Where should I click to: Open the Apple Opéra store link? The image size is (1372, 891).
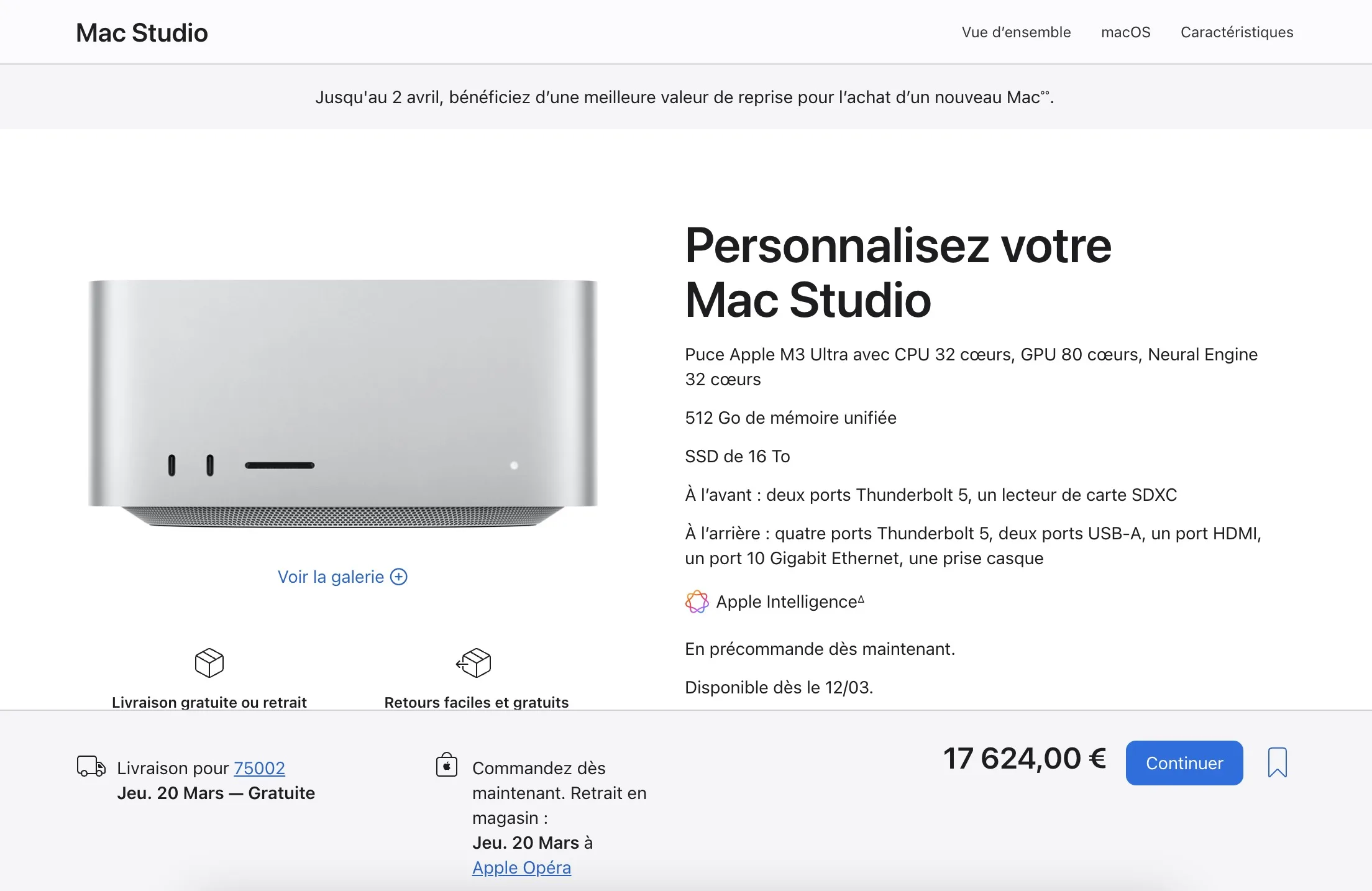click(521, 867)
